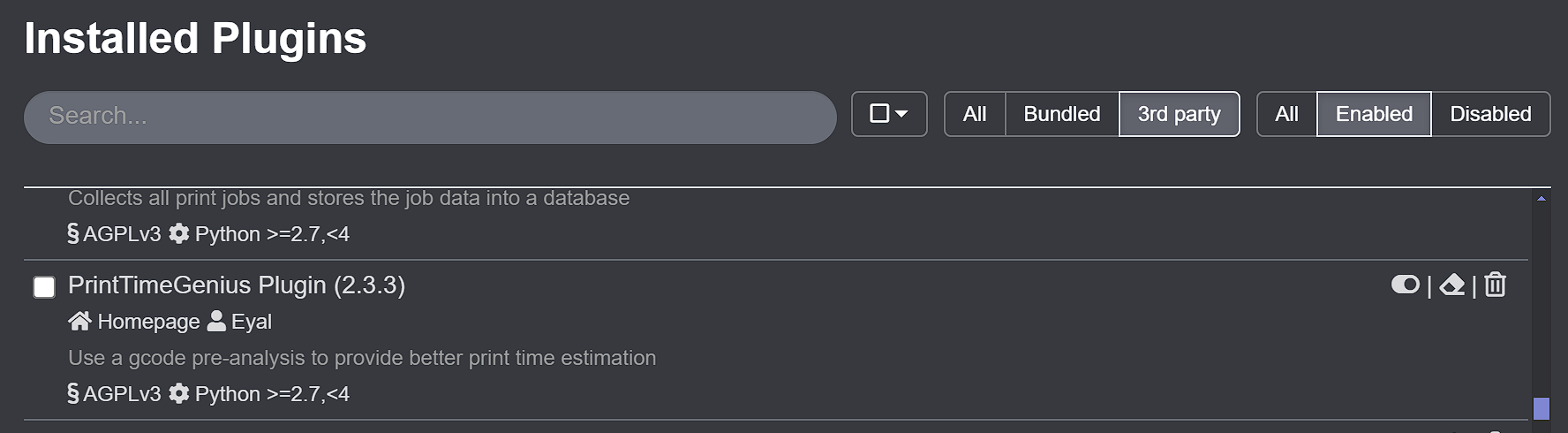
Task: Click the caret arrow beside the selection square
Action: tap(901, 114)
